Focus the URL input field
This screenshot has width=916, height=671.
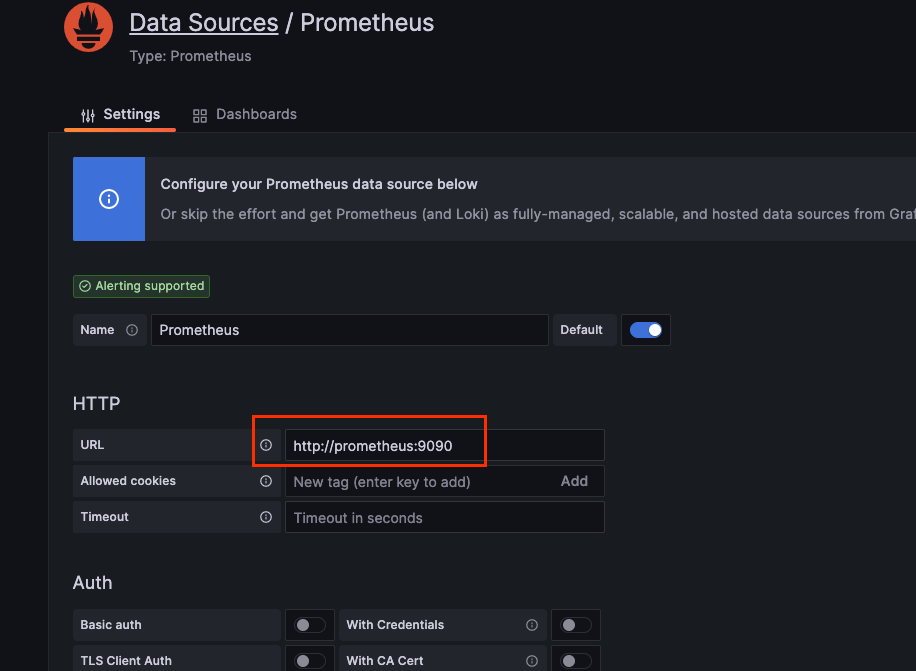click(445, 446)
